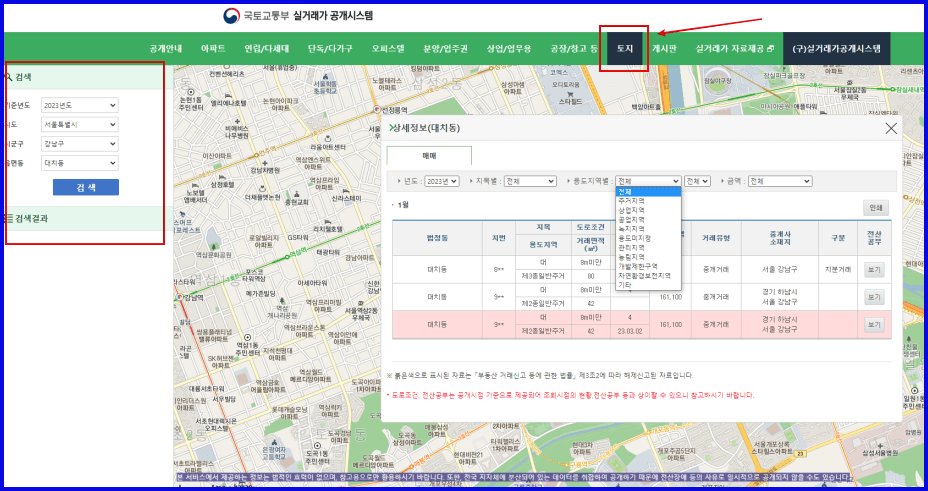The image size is (928, 491).
Task: Open the 실거래가 자료제공 link
Action: (x=730, y=49)
